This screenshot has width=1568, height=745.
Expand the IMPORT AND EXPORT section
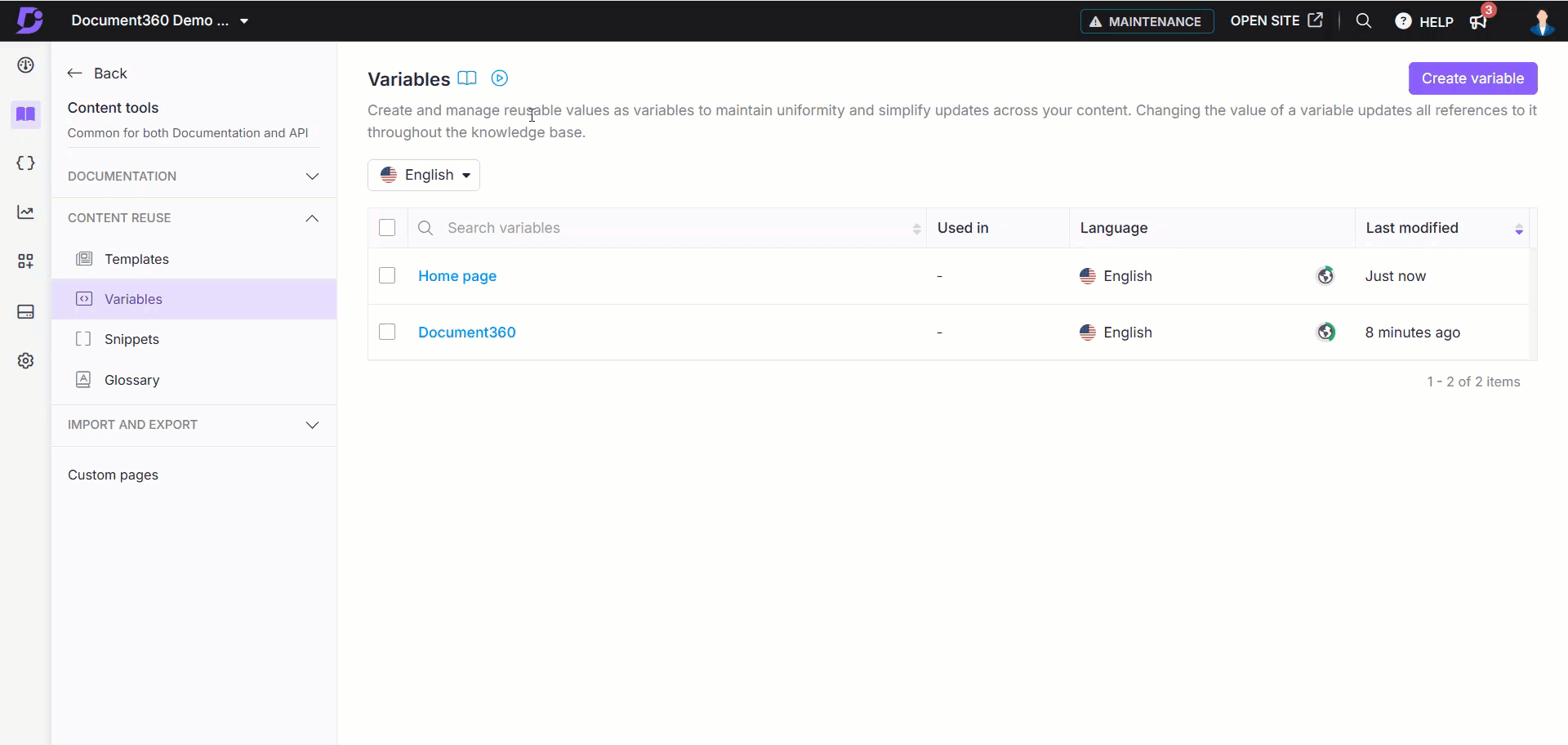point(194,425)
